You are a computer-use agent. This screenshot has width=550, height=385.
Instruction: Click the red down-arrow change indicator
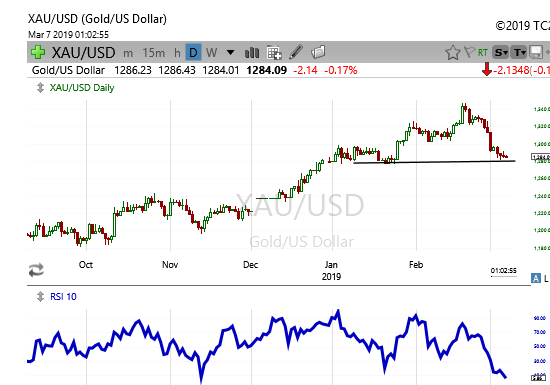point(487,70)
